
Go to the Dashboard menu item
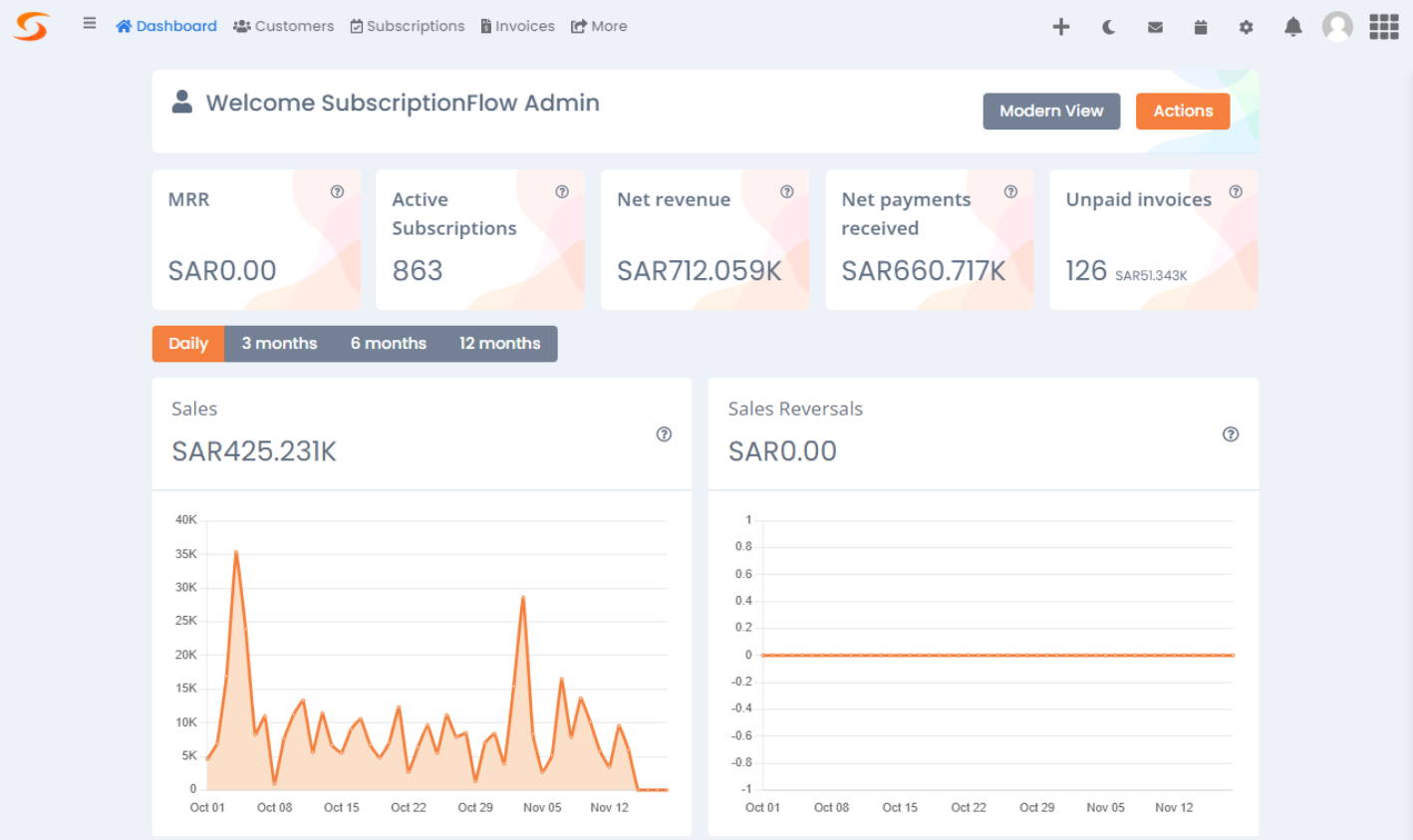point(166,26)
